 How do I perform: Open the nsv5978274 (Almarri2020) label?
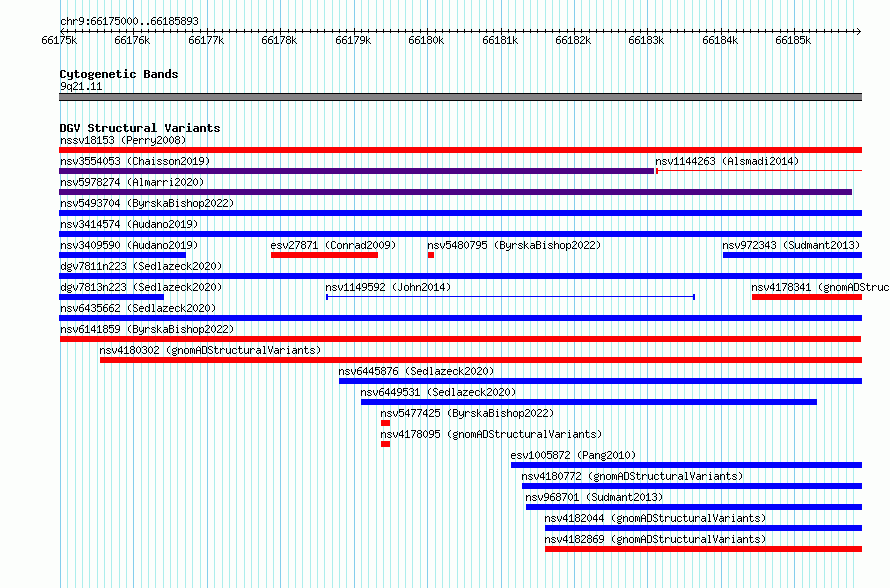pyautogui.click(x=132, y=182)
